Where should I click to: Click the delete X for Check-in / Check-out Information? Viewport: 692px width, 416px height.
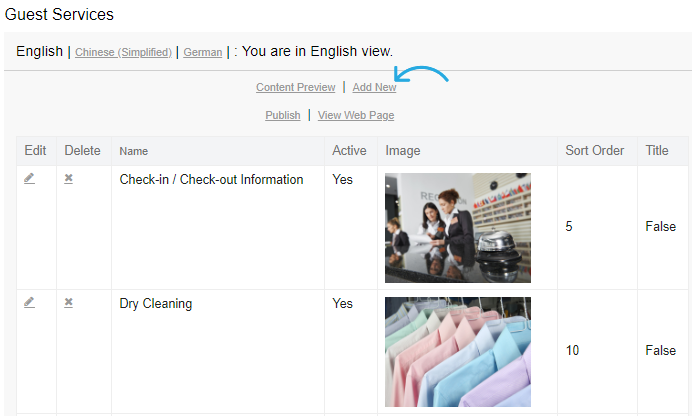click(68, 179)
